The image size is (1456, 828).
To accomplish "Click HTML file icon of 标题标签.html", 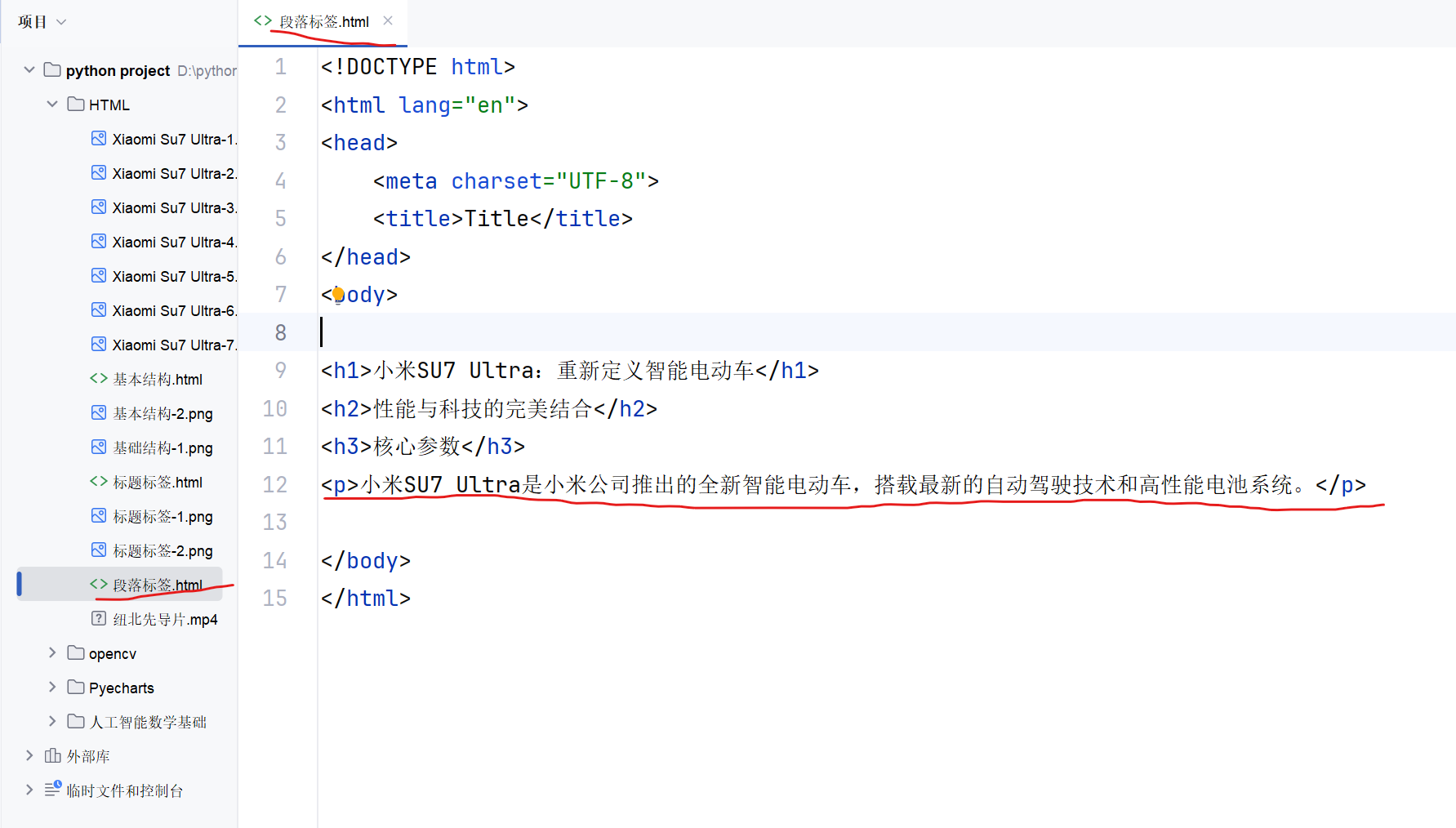I will tap(99, 481).
